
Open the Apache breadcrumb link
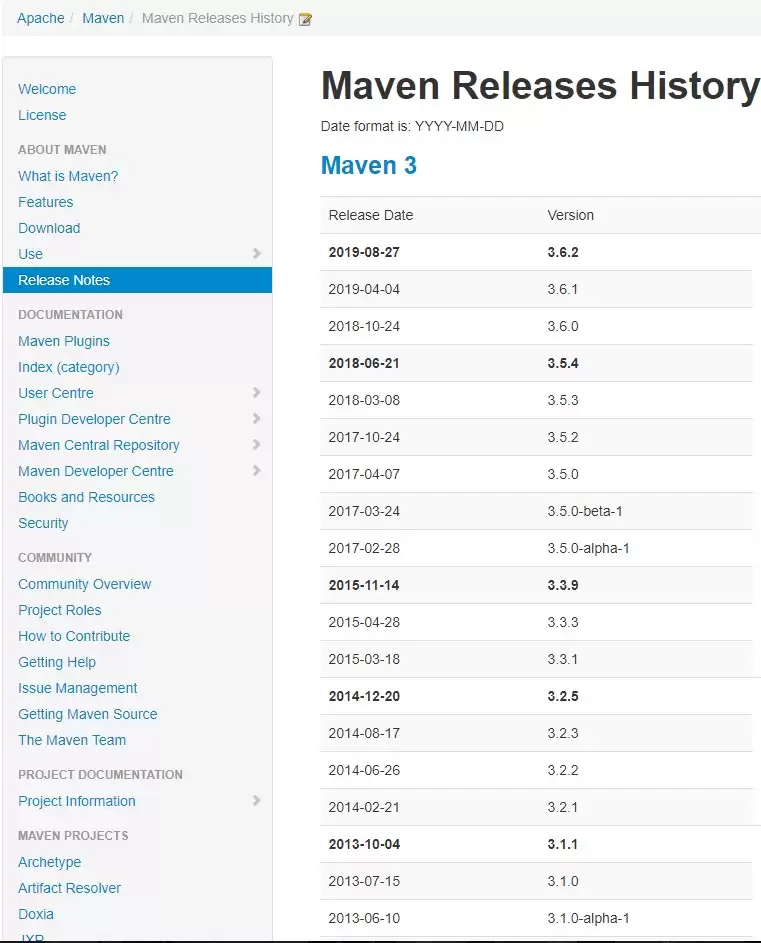pos(40,18)
